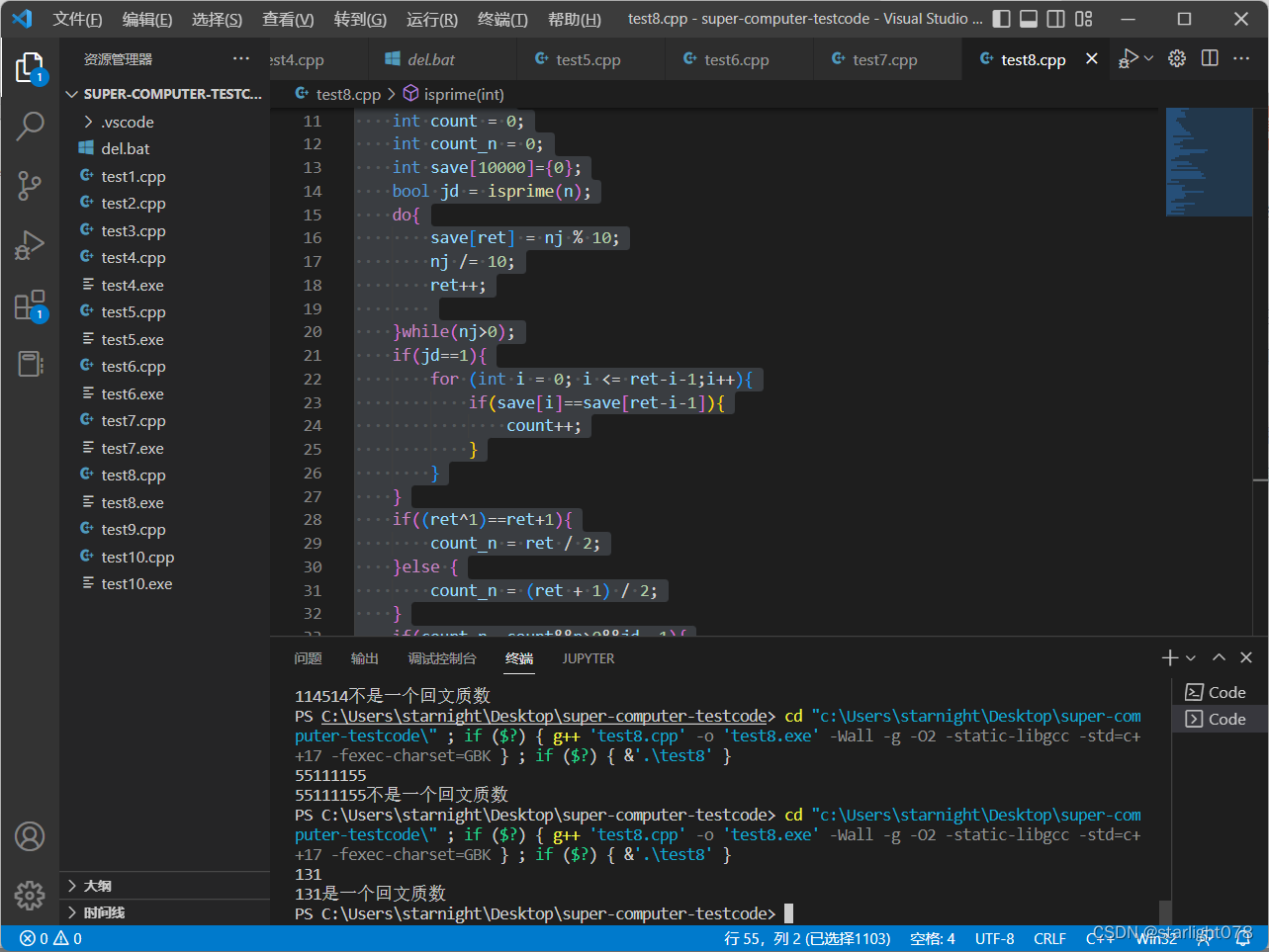
Task: Open the Source Control view
Action: point(30,185)
